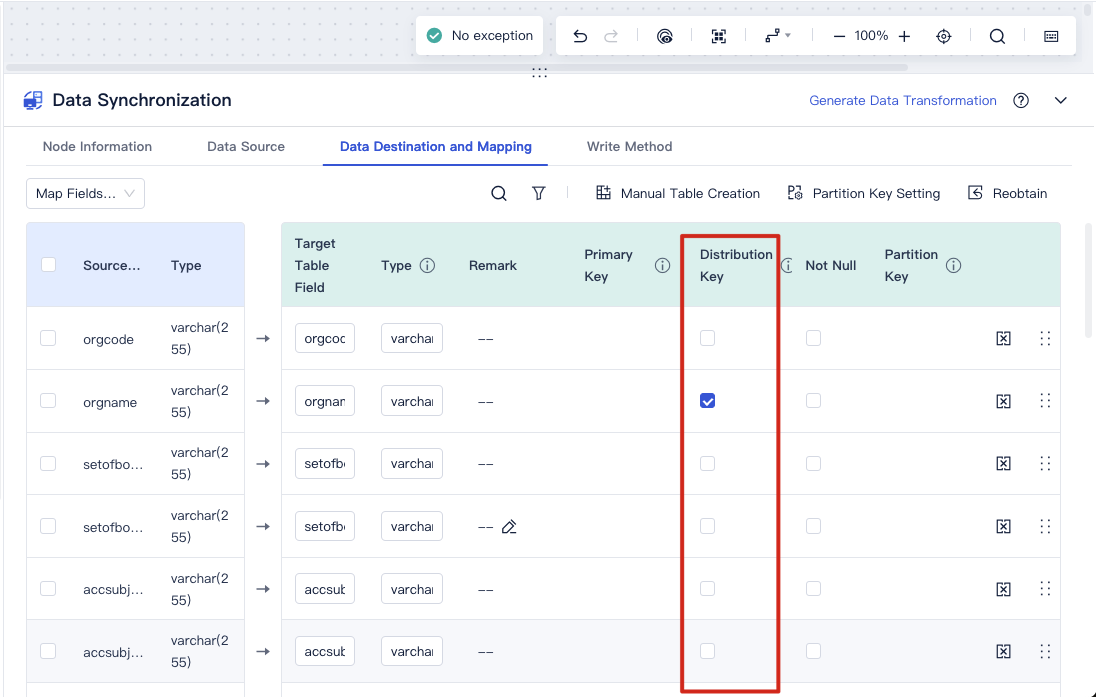Select the Data Destination and Mapping tab
Image resolution: width=1096 pixels, height=697 pixels.
pos(435,147)
